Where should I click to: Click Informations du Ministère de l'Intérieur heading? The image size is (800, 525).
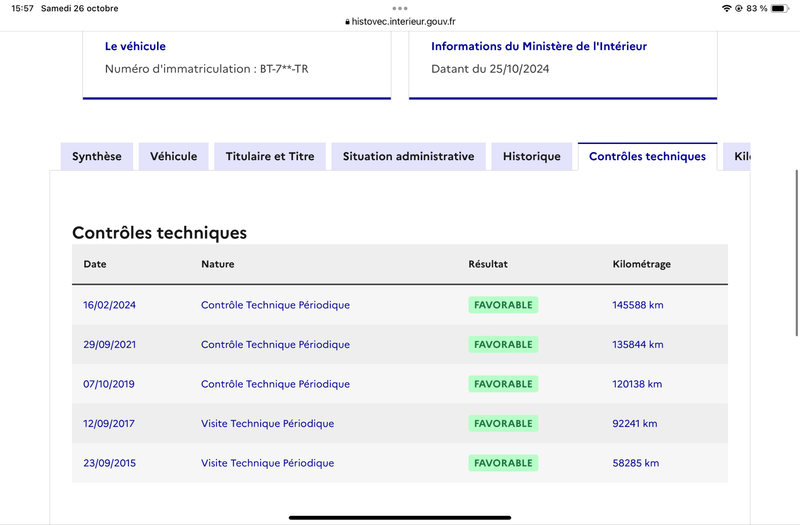[x=539, y=46]
